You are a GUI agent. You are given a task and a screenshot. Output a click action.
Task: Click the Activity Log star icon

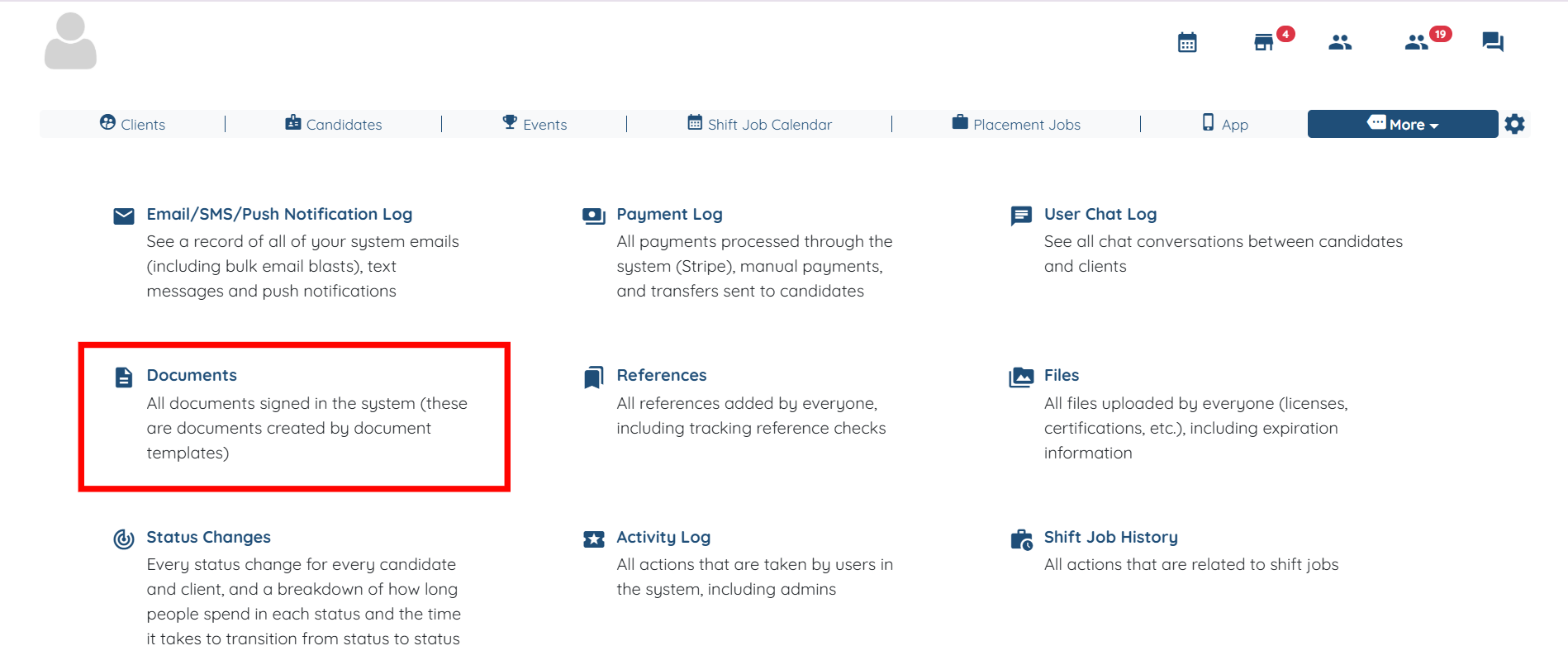point(594,539)
